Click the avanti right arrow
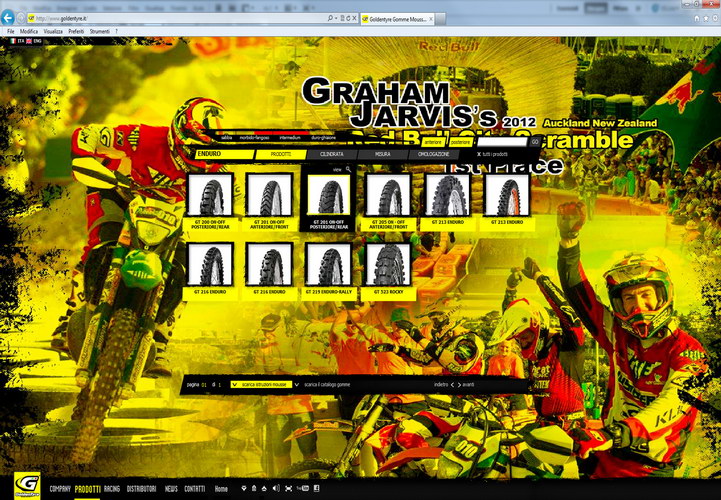This screenshot has height=500, width=721. pyautogui.click(x=459, y=385)
